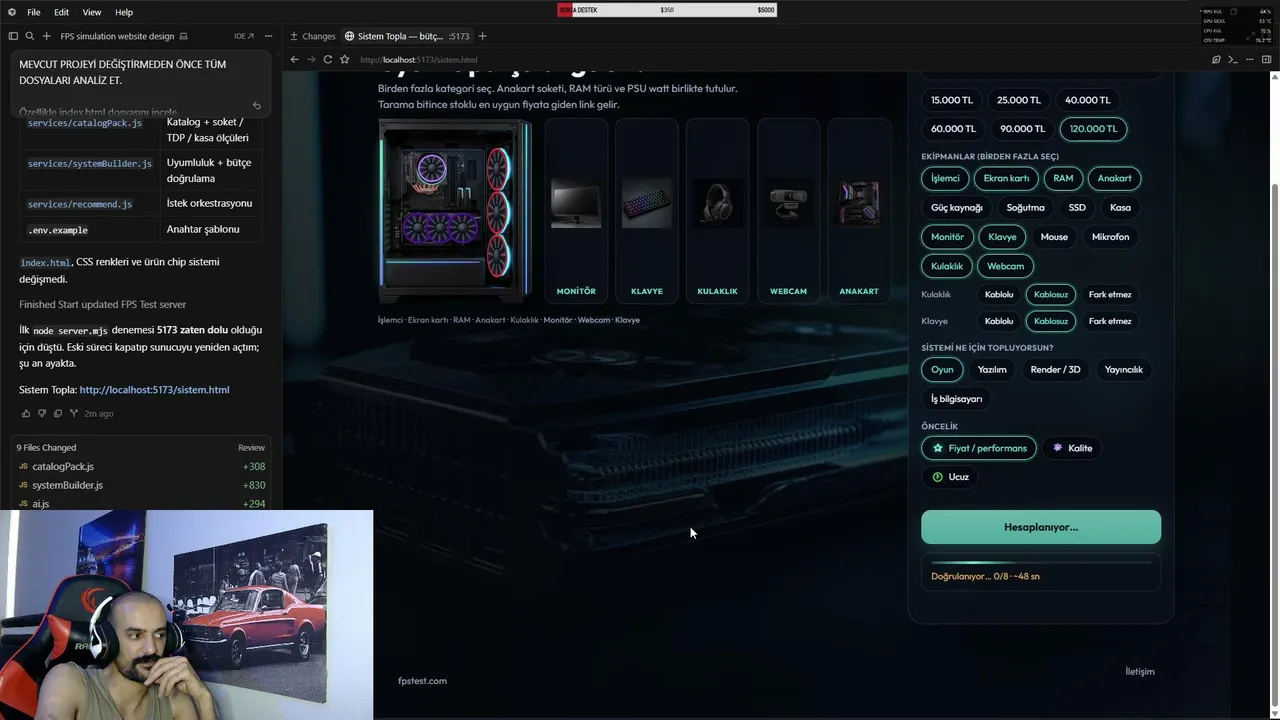Viewport: 1280px width, 720px height.
Task: Select Fark etmez for Klavye
Action: click(1110, 321)
